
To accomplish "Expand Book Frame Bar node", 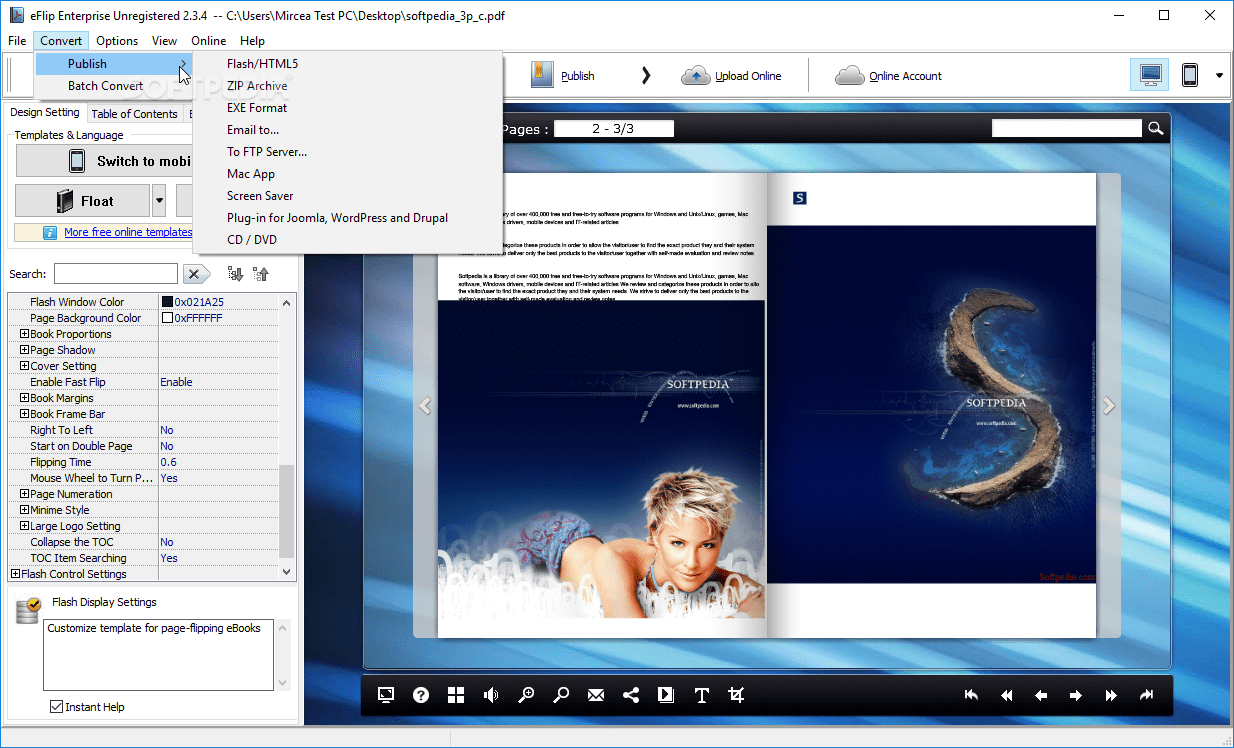I will [x=25, y=414].
